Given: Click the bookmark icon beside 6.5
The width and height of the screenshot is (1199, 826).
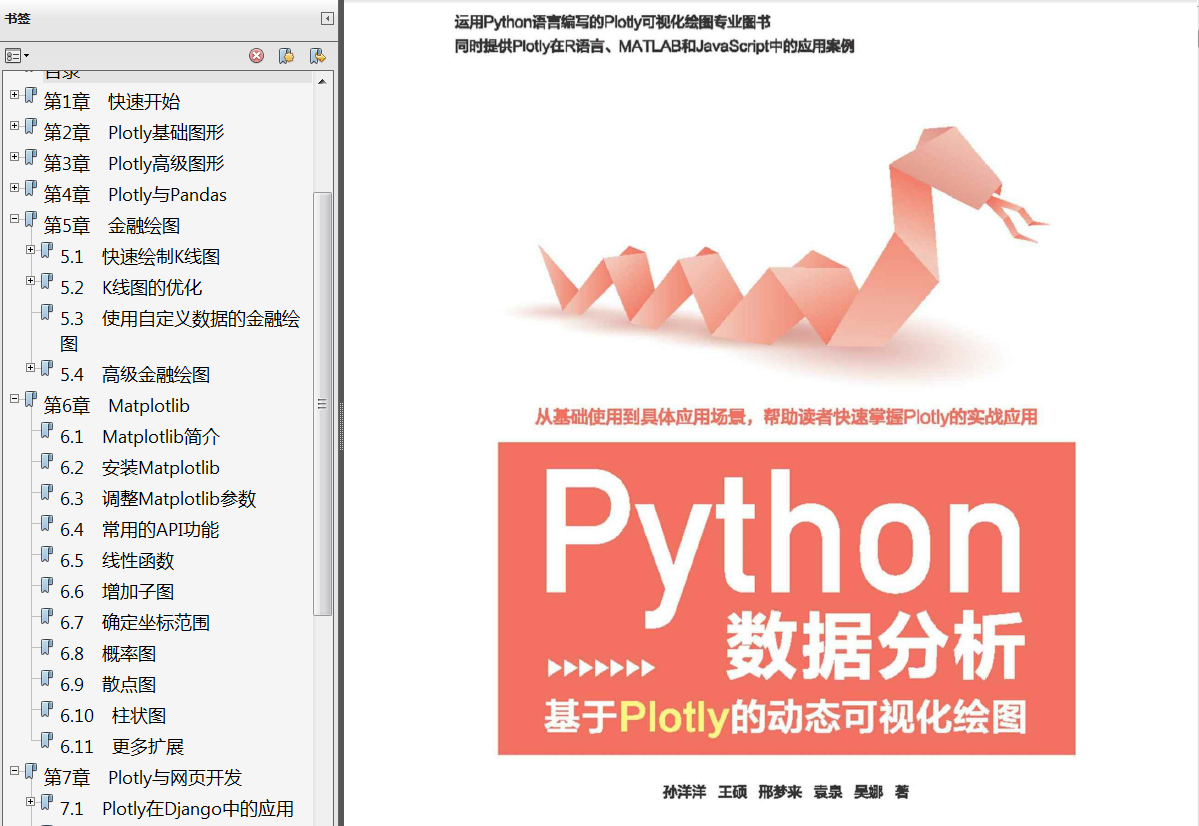Looking at the screenshot, I should tap(47, 554).
